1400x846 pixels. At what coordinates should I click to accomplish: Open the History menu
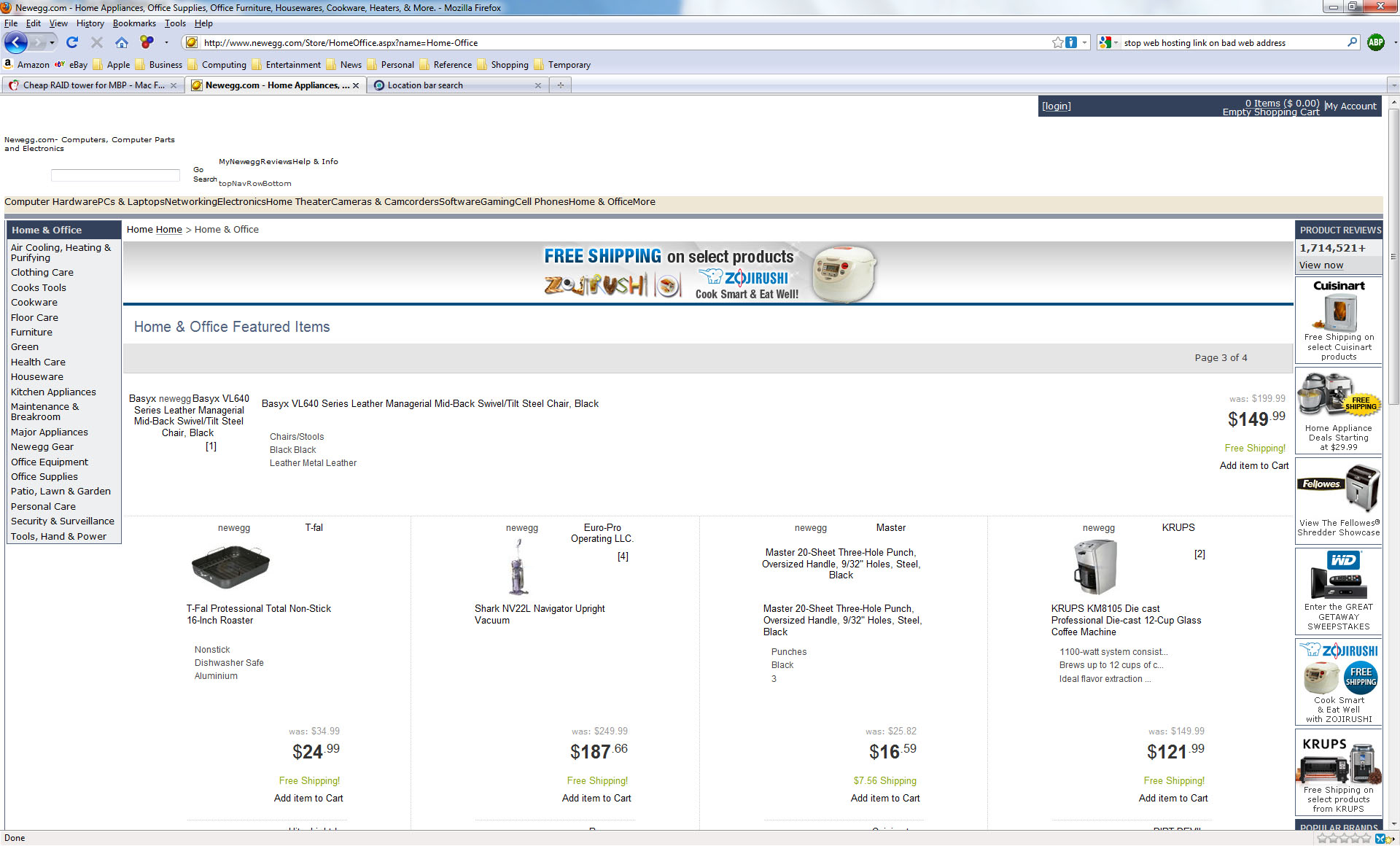[90, 23]
